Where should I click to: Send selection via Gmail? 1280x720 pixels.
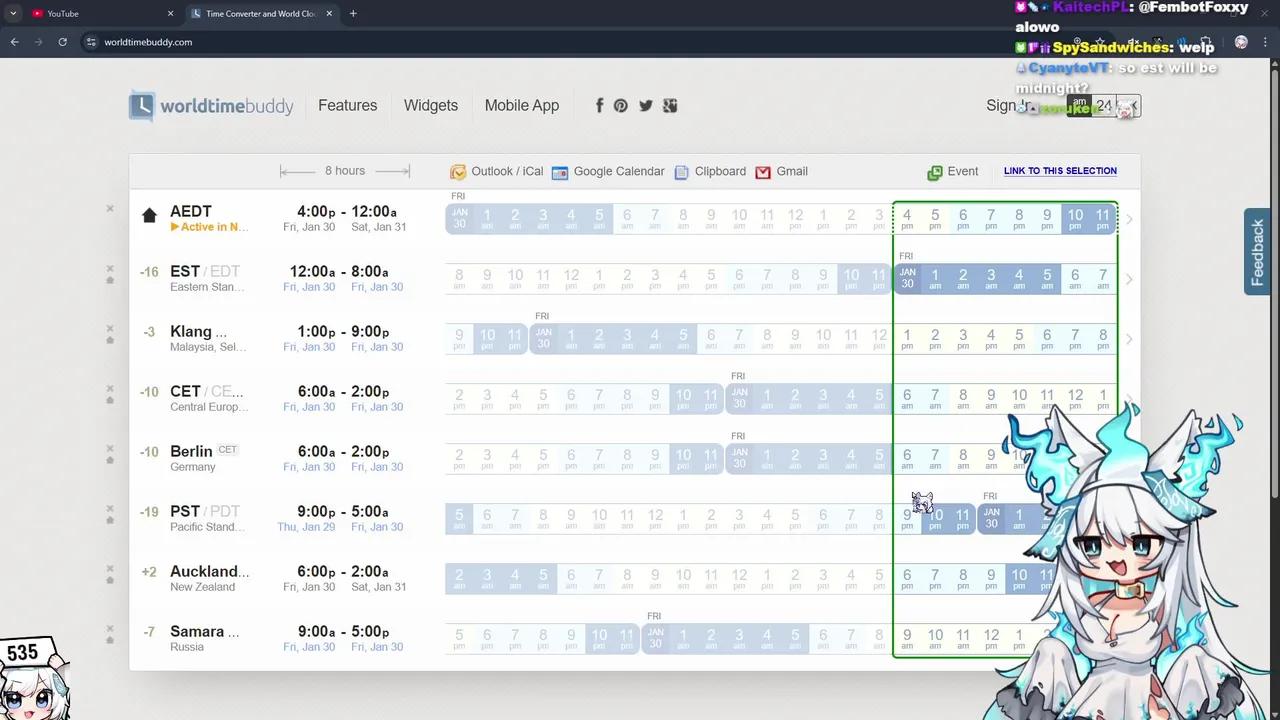click(x=781, y=172)
